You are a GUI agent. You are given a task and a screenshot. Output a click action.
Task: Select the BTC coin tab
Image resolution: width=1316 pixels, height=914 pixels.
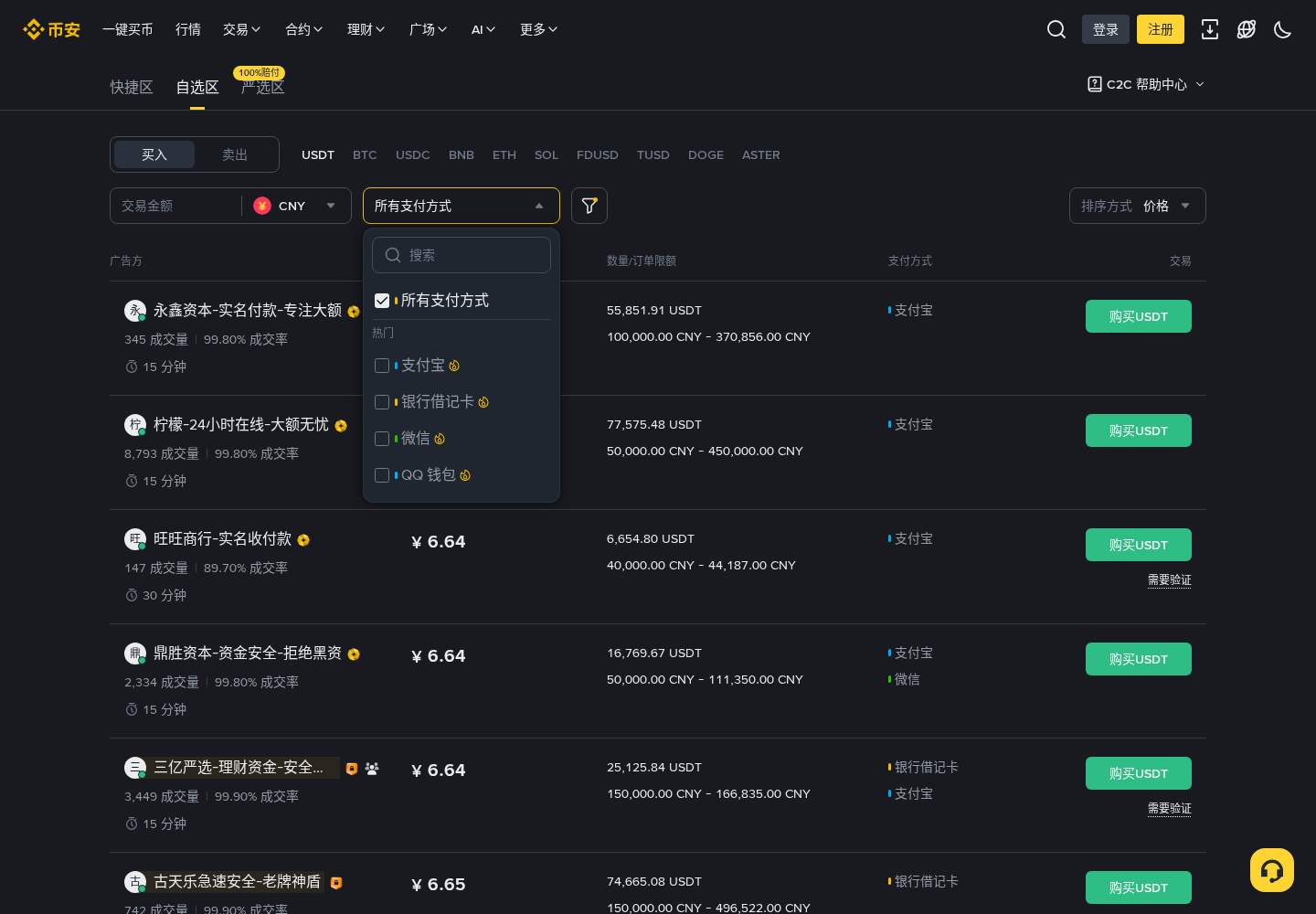pos(365,154)
